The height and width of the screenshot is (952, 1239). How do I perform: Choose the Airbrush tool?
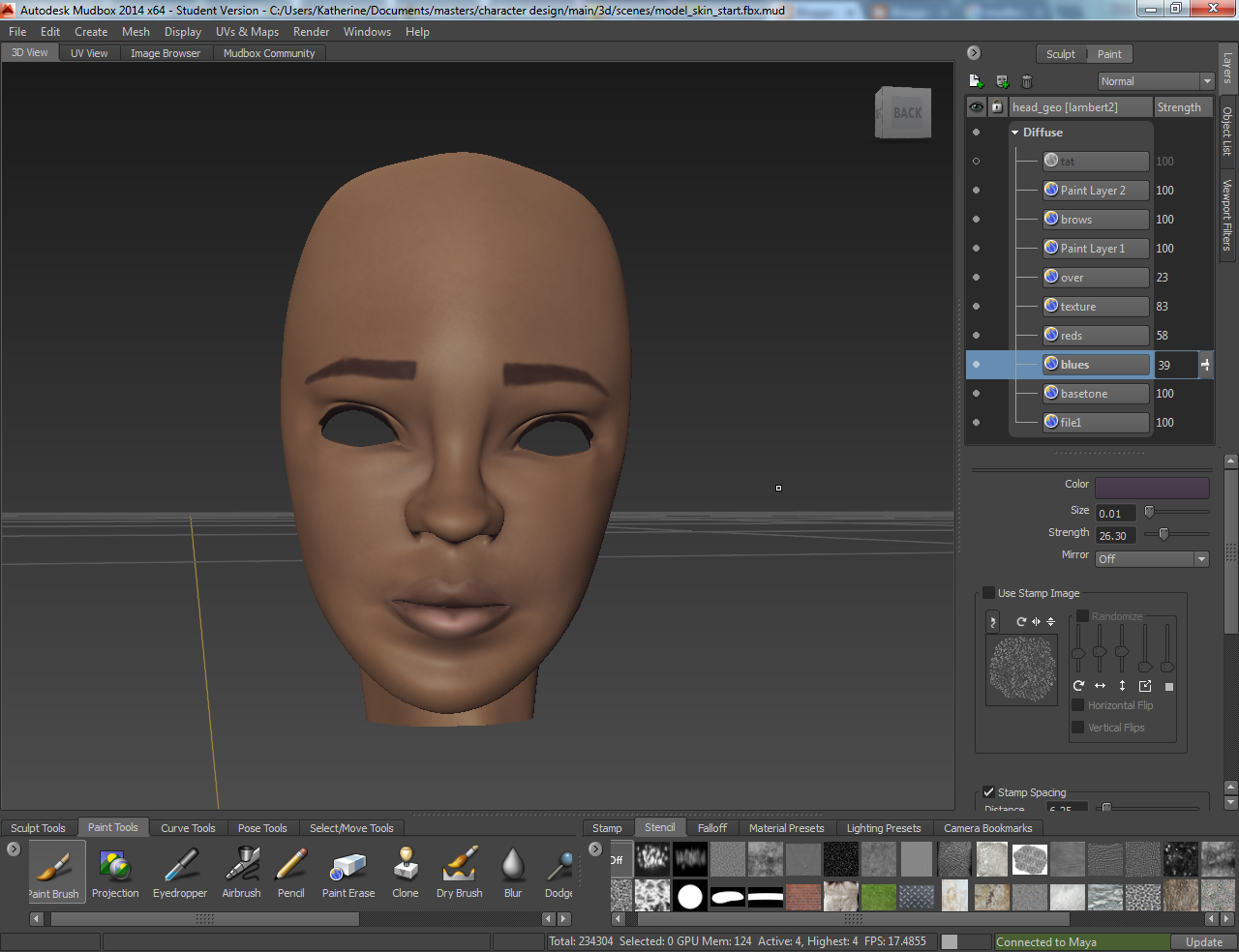241,871
